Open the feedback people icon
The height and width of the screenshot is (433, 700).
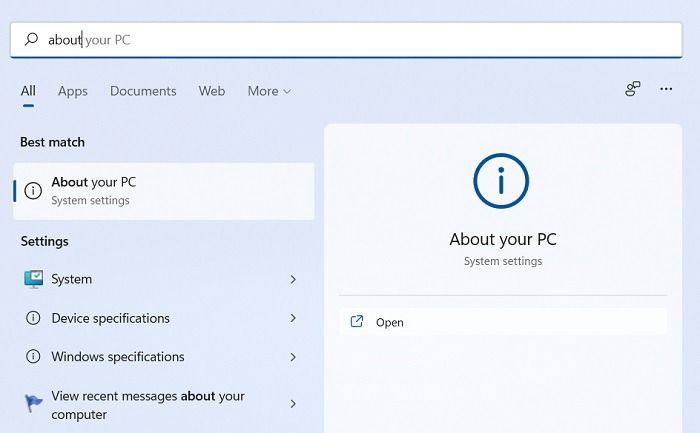tap(633, 89)
